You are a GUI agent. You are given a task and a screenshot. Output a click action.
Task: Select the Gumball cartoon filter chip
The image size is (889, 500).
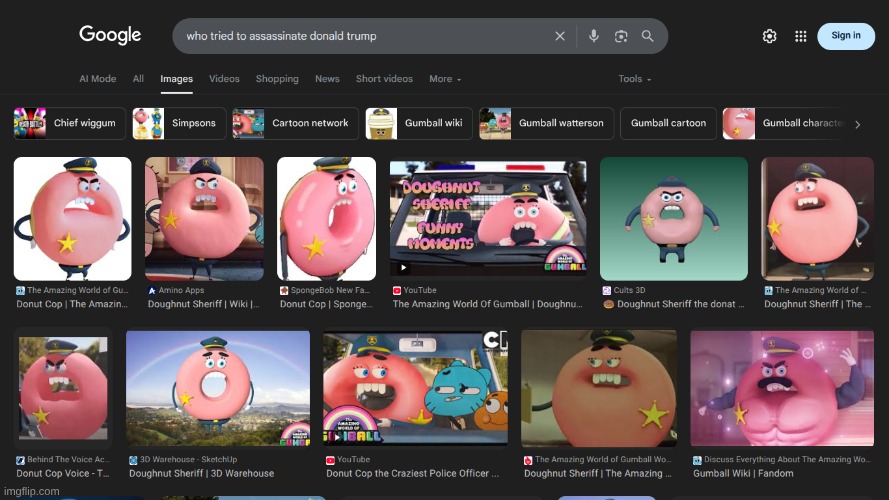(668, 123)
